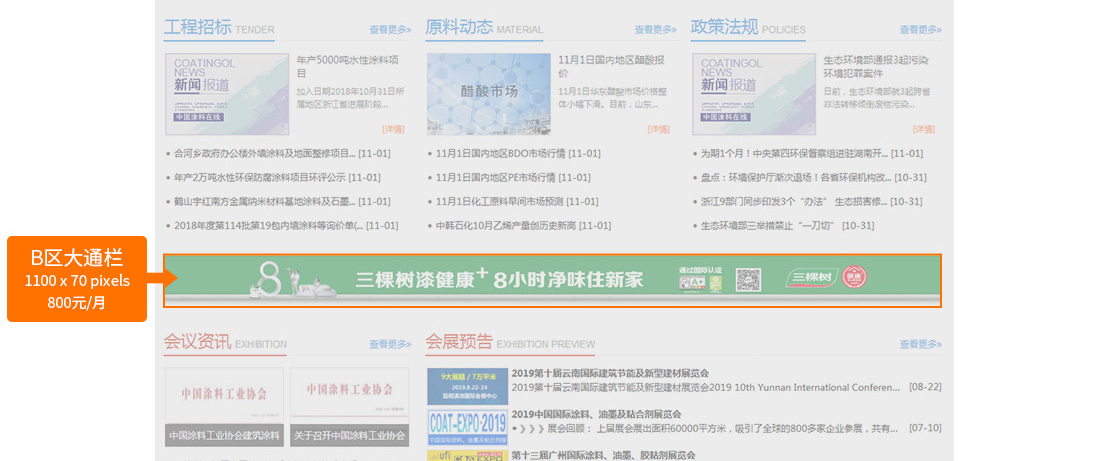Open 2019第十届云南国际建筑节能及新型建材展览会 title
Screen dimensions: 1100x461
610,373
